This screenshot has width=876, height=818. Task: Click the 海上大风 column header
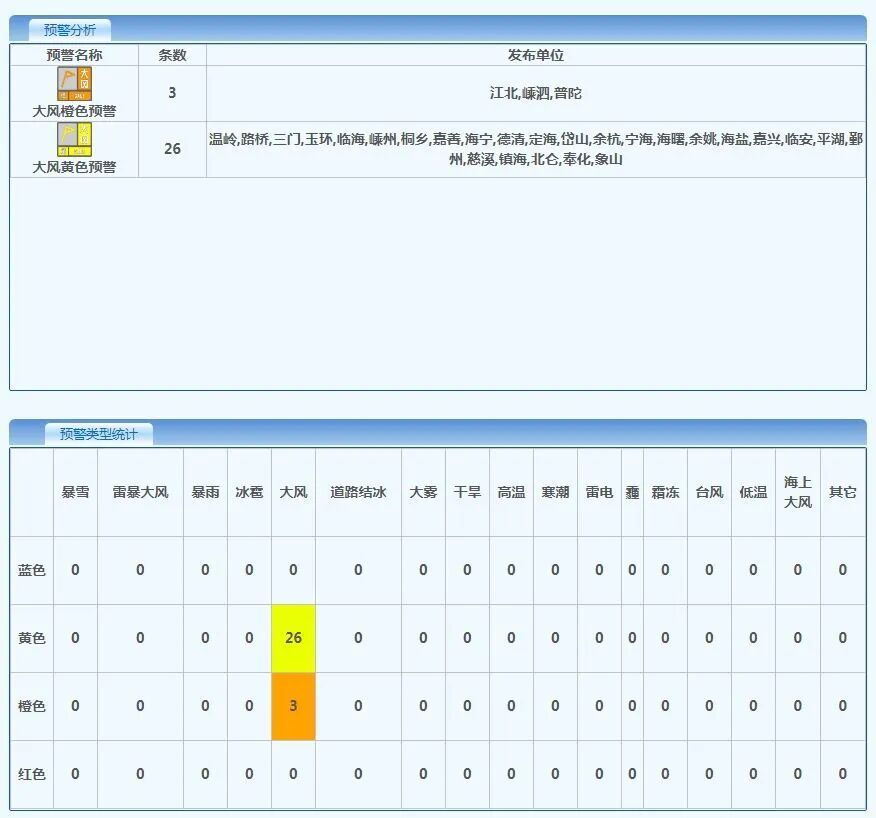797,491
